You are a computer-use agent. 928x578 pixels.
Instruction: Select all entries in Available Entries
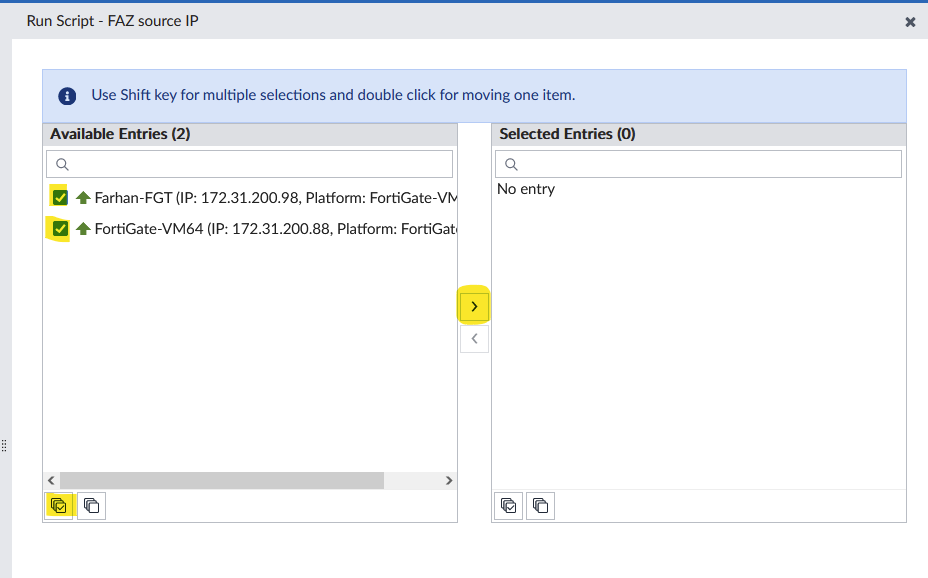(60, 506)
